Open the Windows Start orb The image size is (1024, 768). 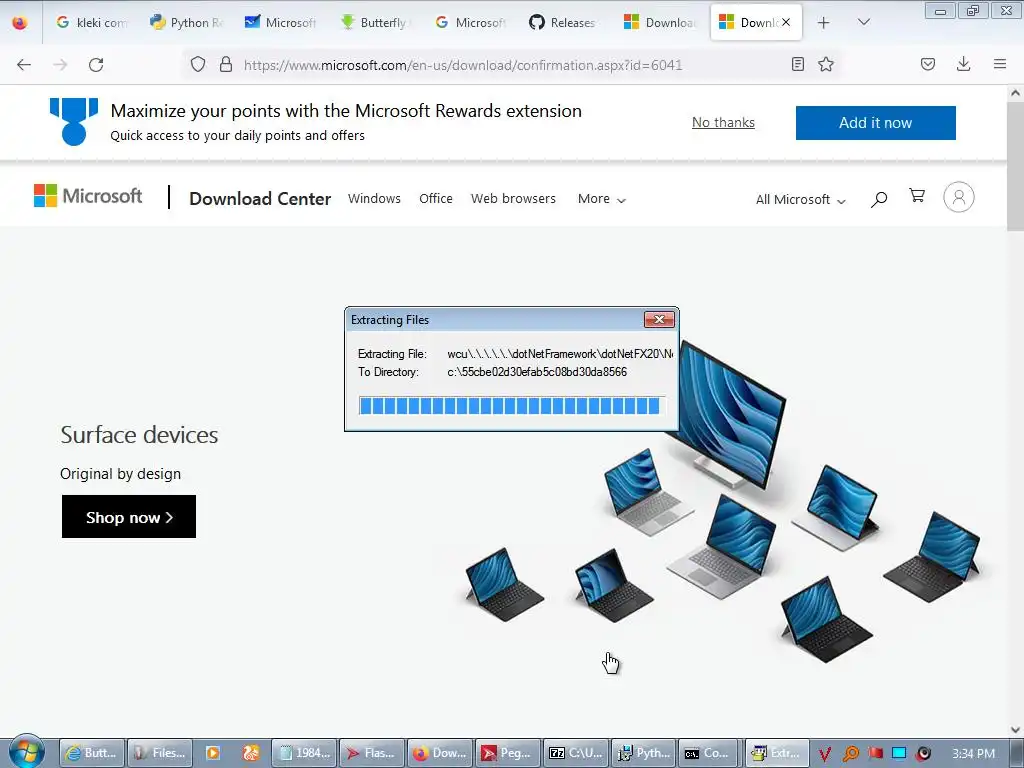coord(27,752)
